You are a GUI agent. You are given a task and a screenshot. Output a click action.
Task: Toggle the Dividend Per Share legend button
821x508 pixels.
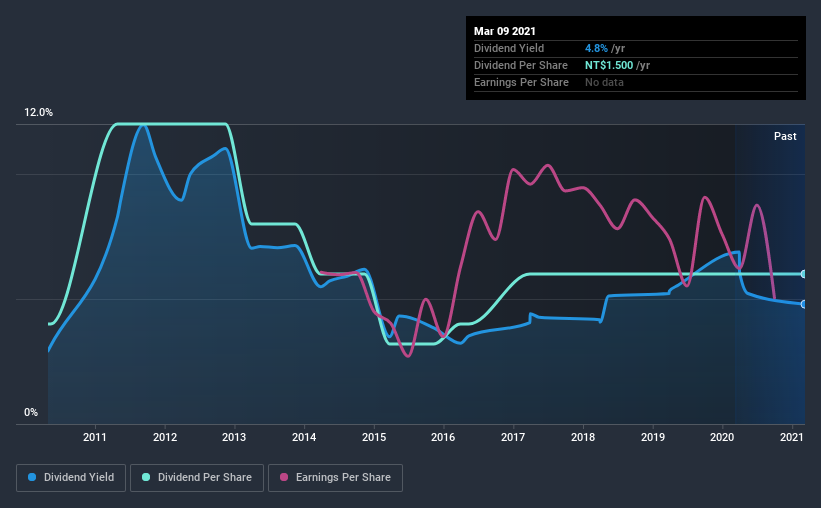[197, 478]
